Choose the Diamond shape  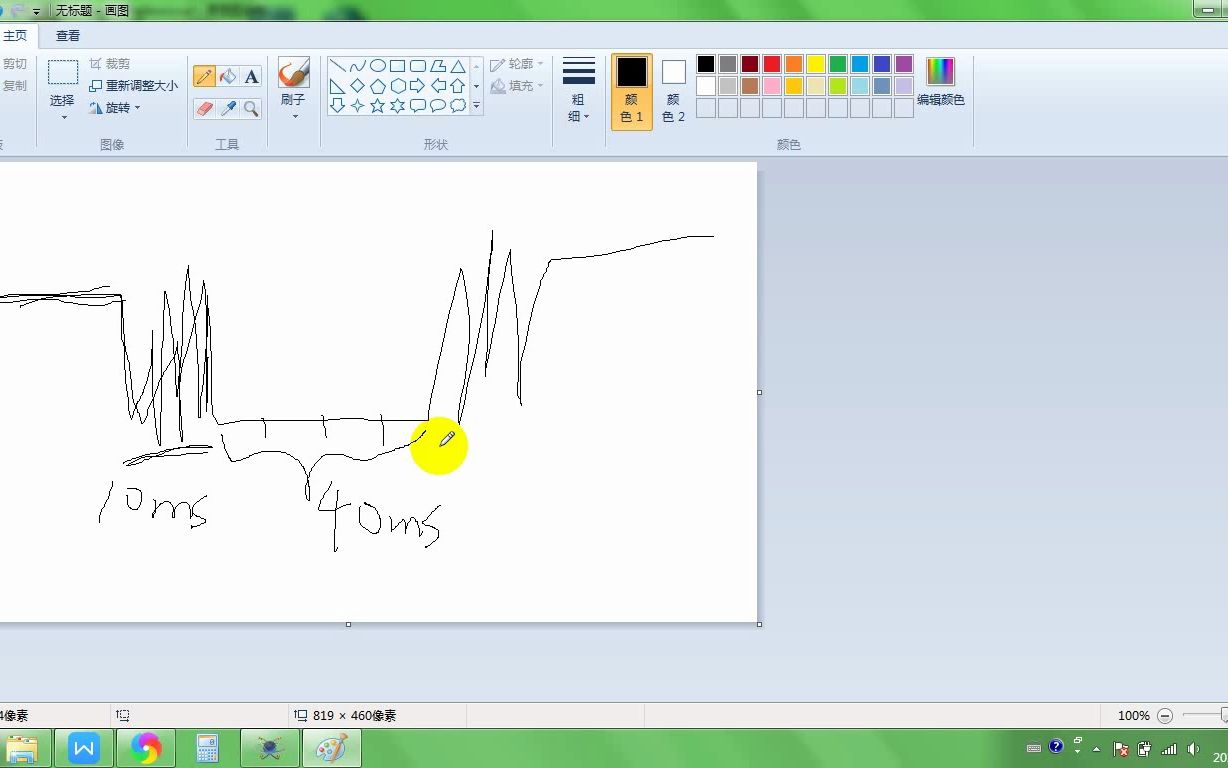[358, 86]
